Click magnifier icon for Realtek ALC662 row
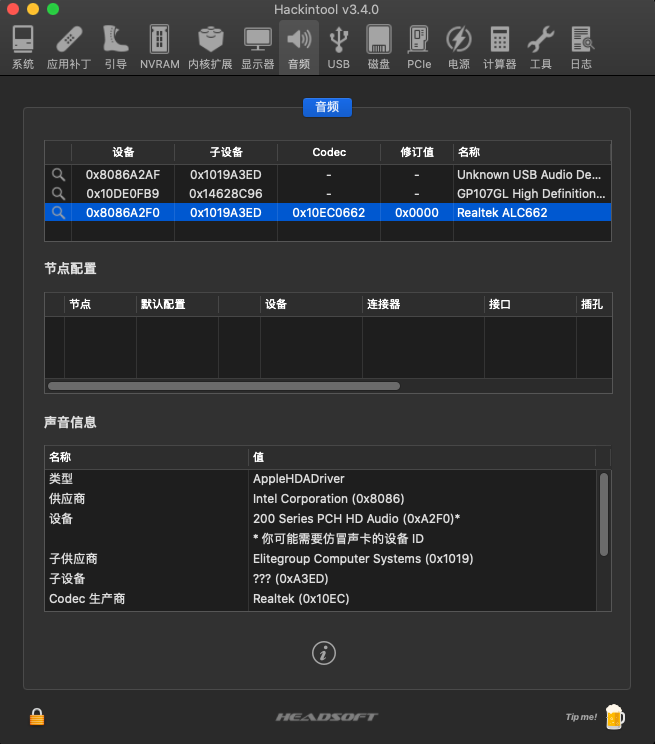 (58, 213)
